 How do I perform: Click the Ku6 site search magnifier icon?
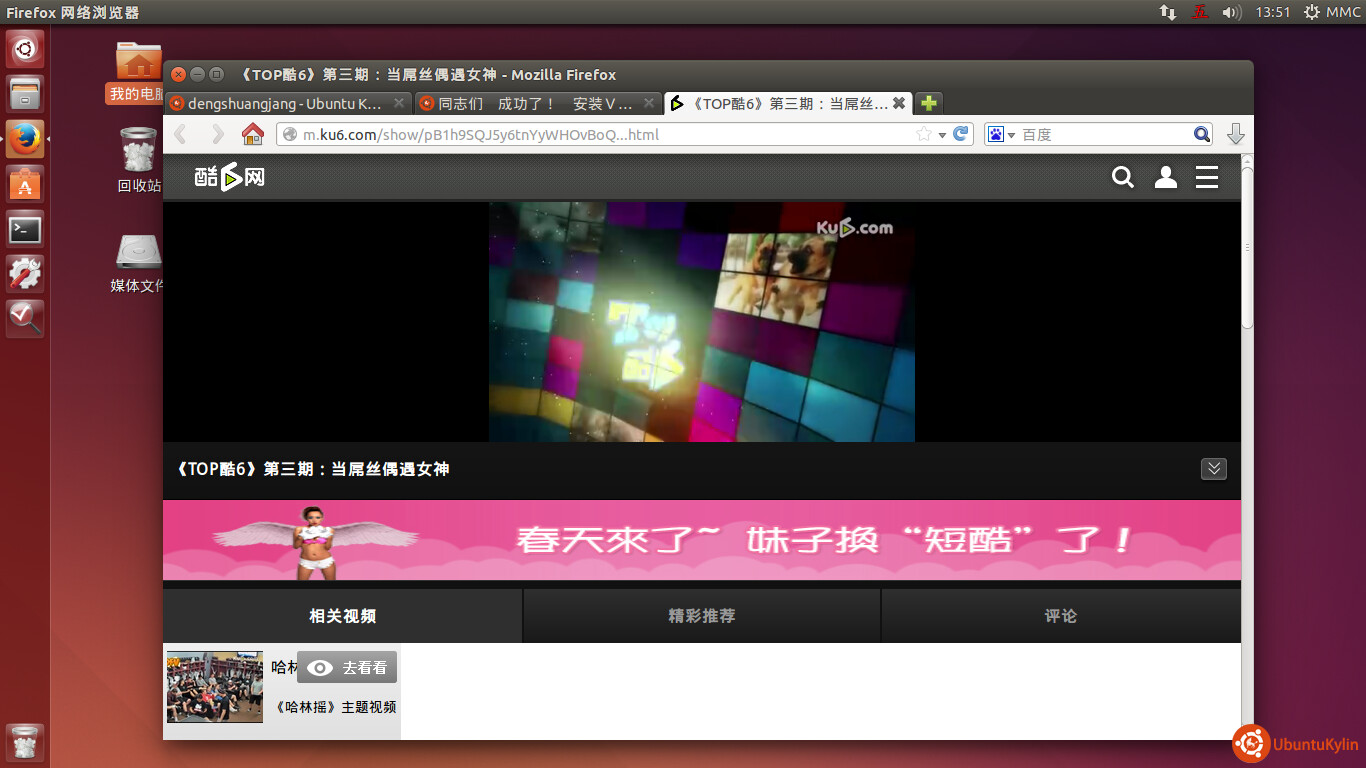1123,178
